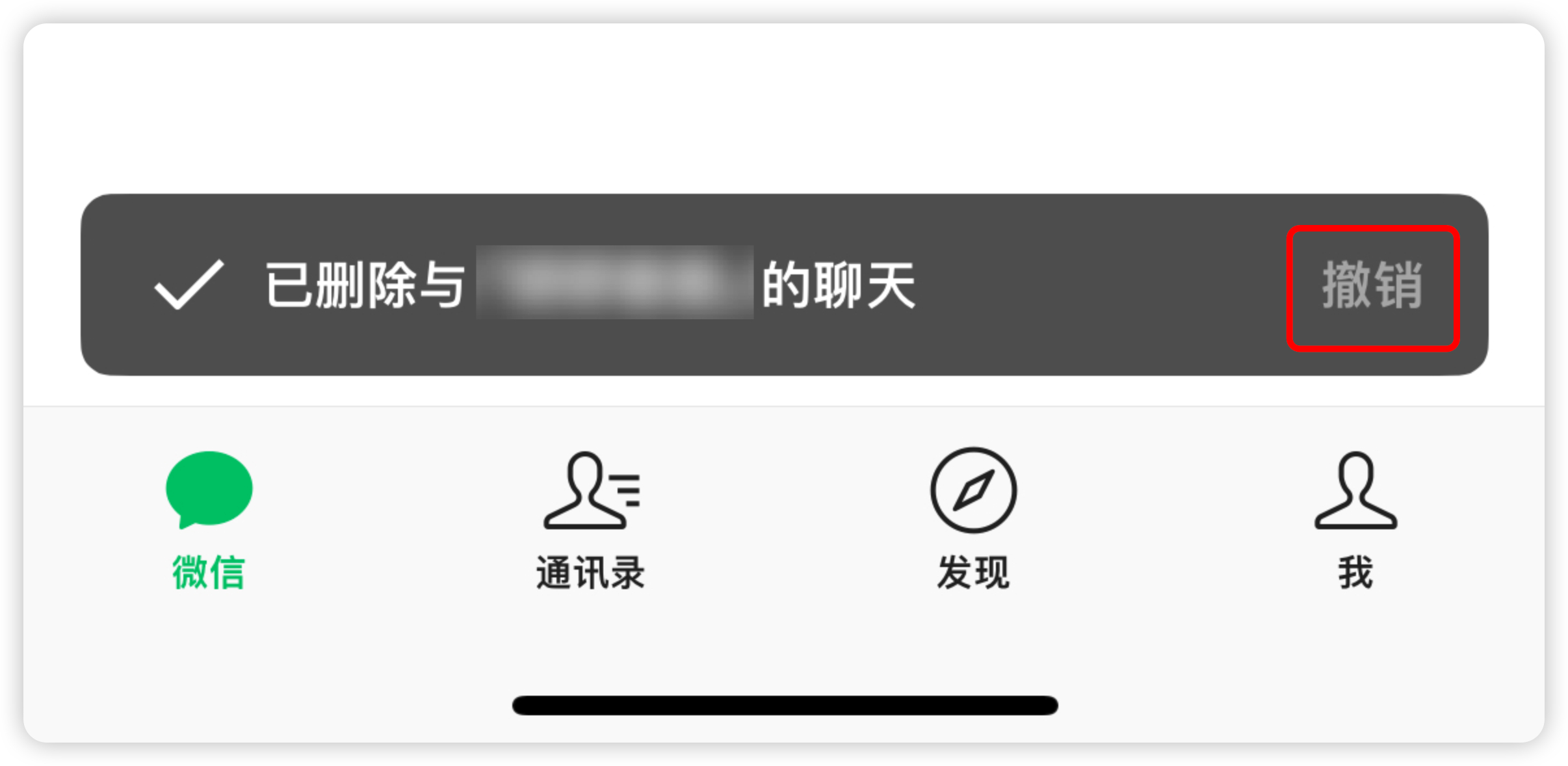This screenshot has width=1568, height=766.
Task: Click the 已删除与 message text
Action: tap(365, 285)
